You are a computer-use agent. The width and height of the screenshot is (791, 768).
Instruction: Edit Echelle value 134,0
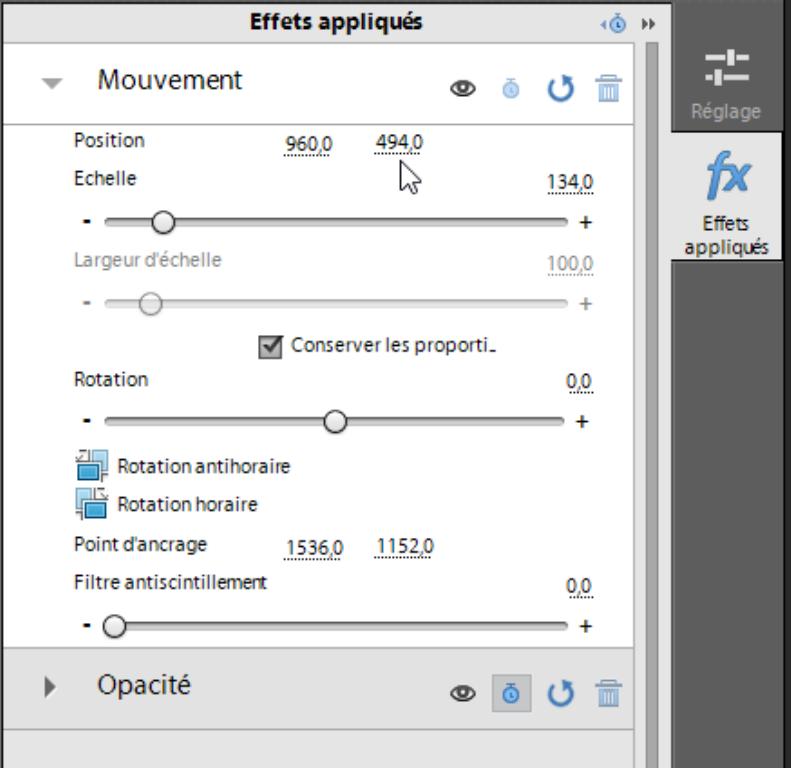pos(570,183)
